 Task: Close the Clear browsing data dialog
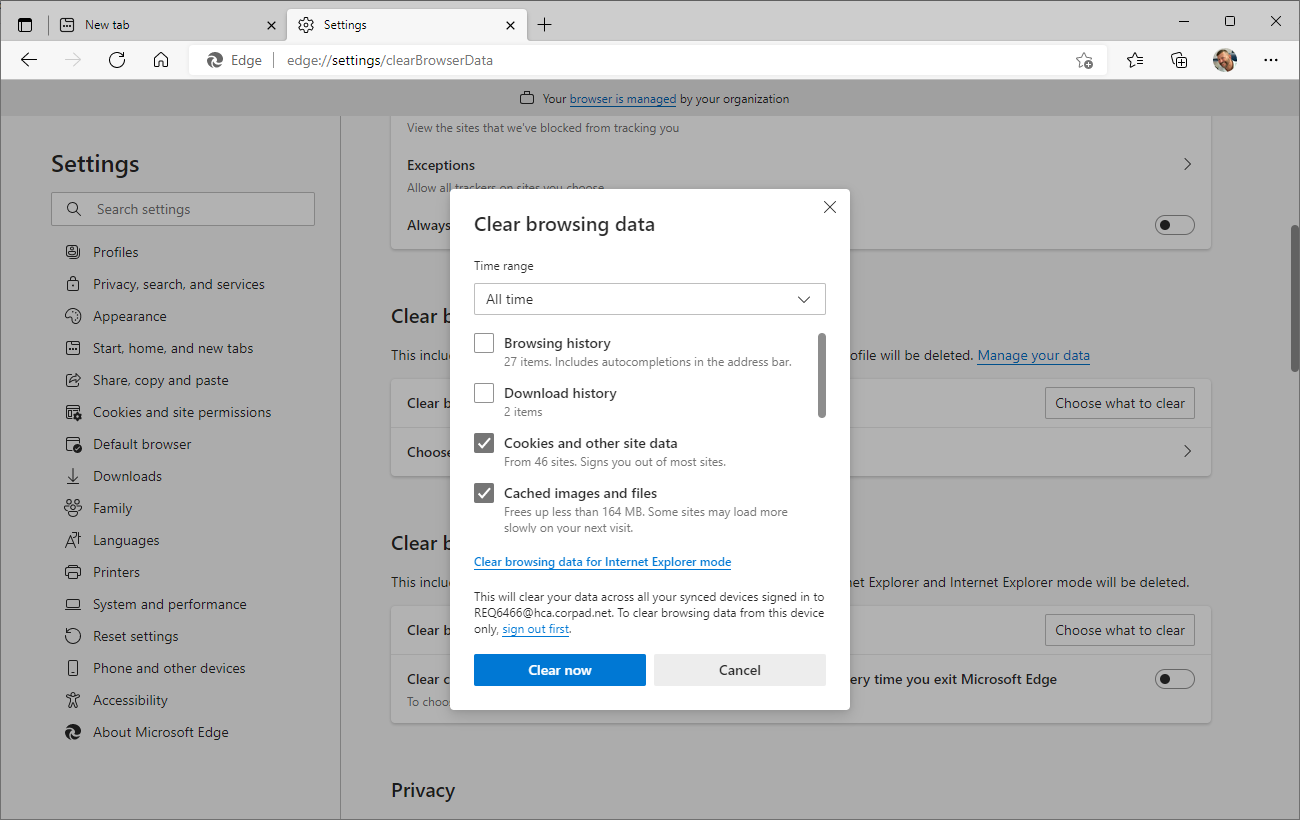pyautogui.click(x=829, y=207)
